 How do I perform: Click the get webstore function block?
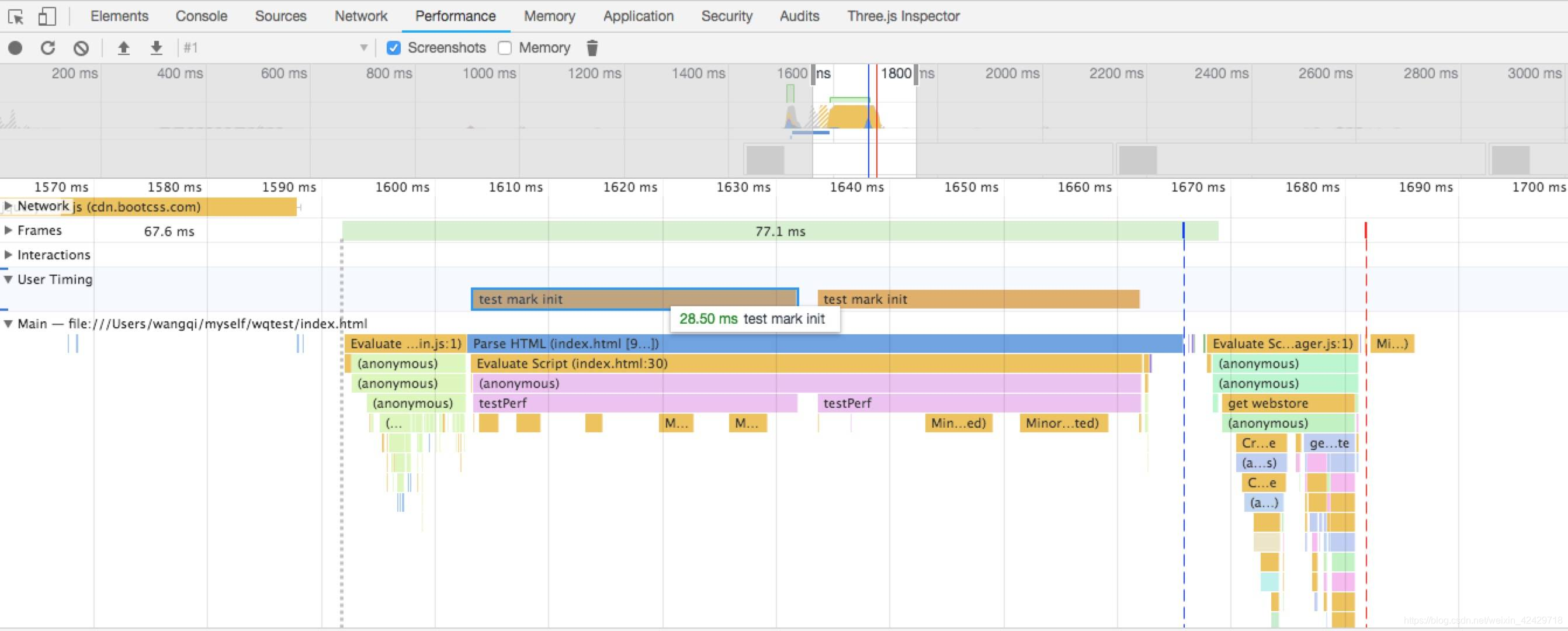coord(1289,403)
